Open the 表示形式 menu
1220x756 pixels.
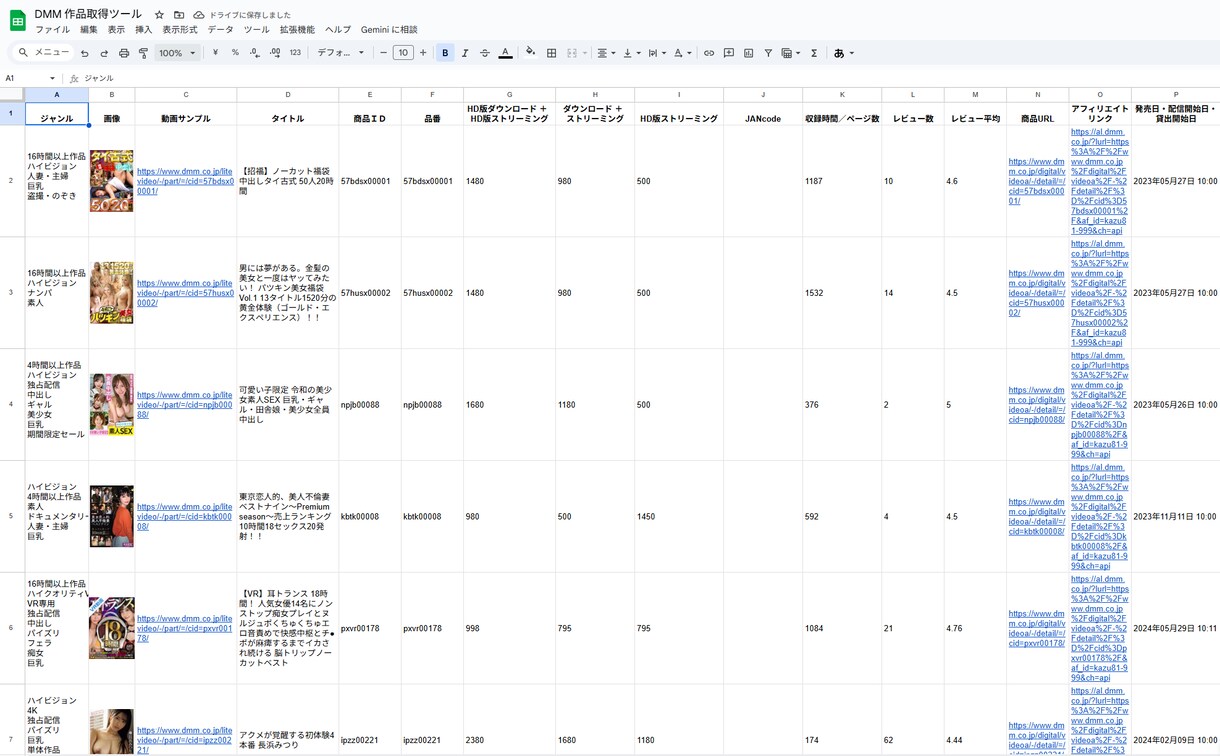pyautogui.click(x=180, y=30)
